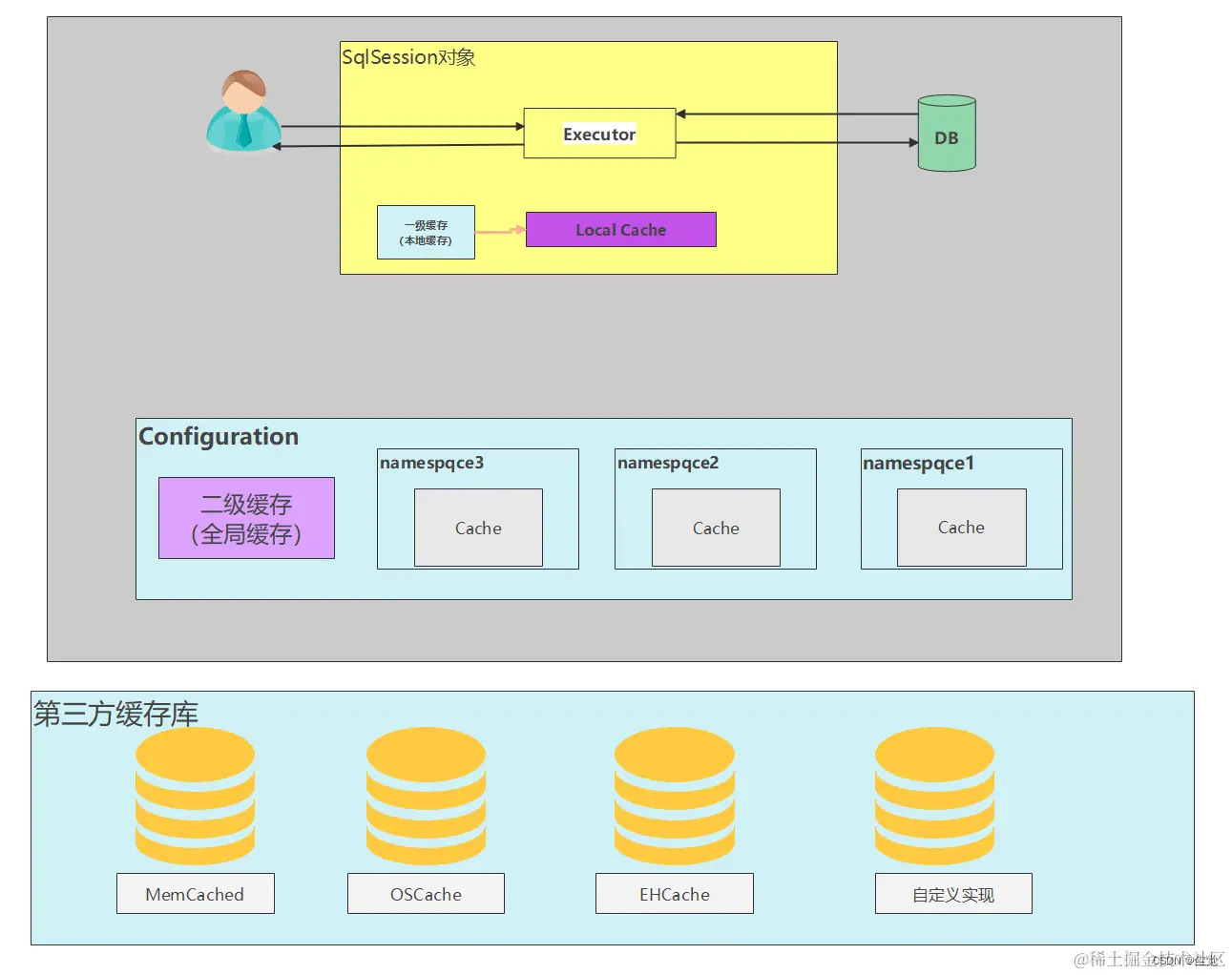This screenshot has width=1232, height=975.
Task: Click the database stack above 自定义实现
Action: click(x=935, y=797)
